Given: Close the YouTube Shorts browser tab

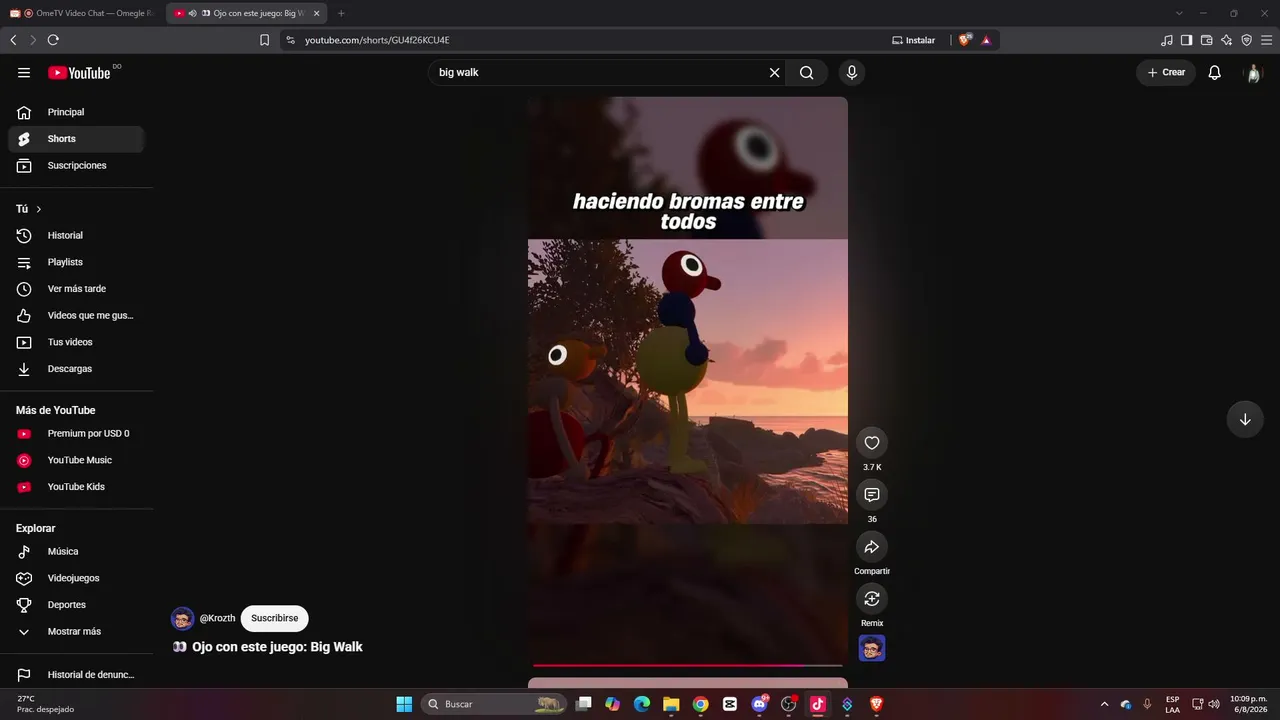Looking at the screenshot, I should [316, 13].
